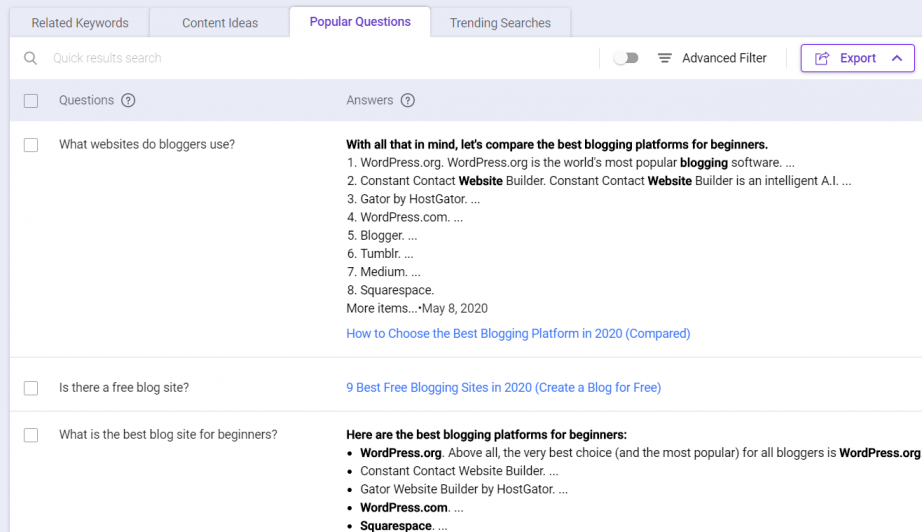Tick checkbox for 'best blog site for beginners'
Viewport: 922px width, 532px height.
click(31, 435)
